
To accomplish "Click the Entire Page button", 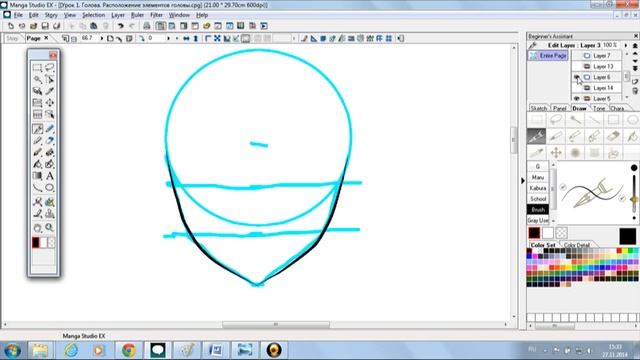I will click(548, 56).
